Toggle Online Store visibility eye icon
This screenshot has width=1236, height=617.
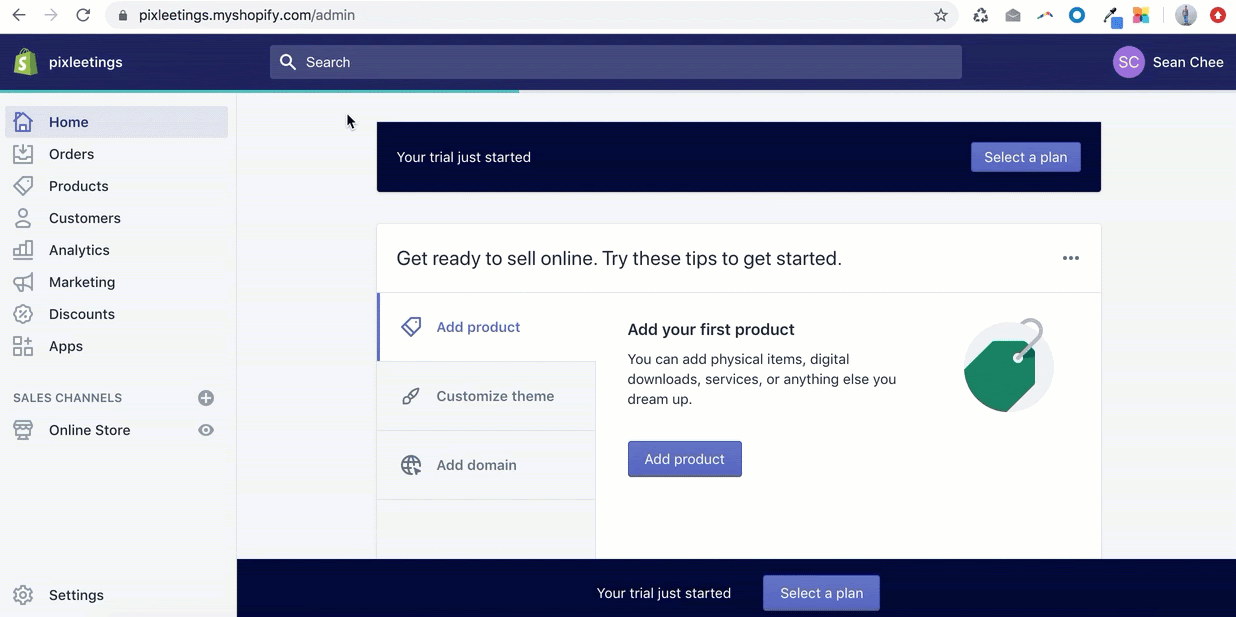(x=206, y=429)
